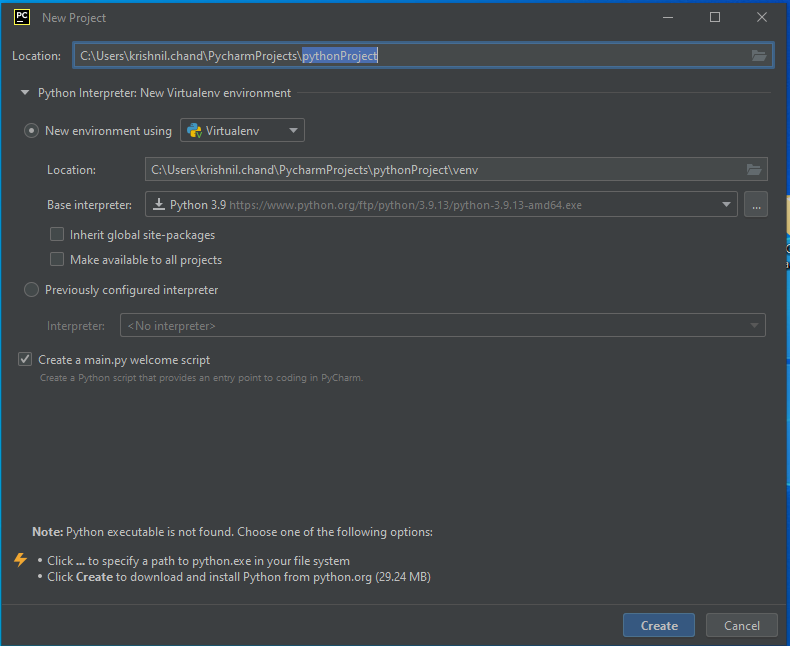Click the 'Note: Python executable is not found' text
Screen dimensions: 790x646
(x=232, y=532)
